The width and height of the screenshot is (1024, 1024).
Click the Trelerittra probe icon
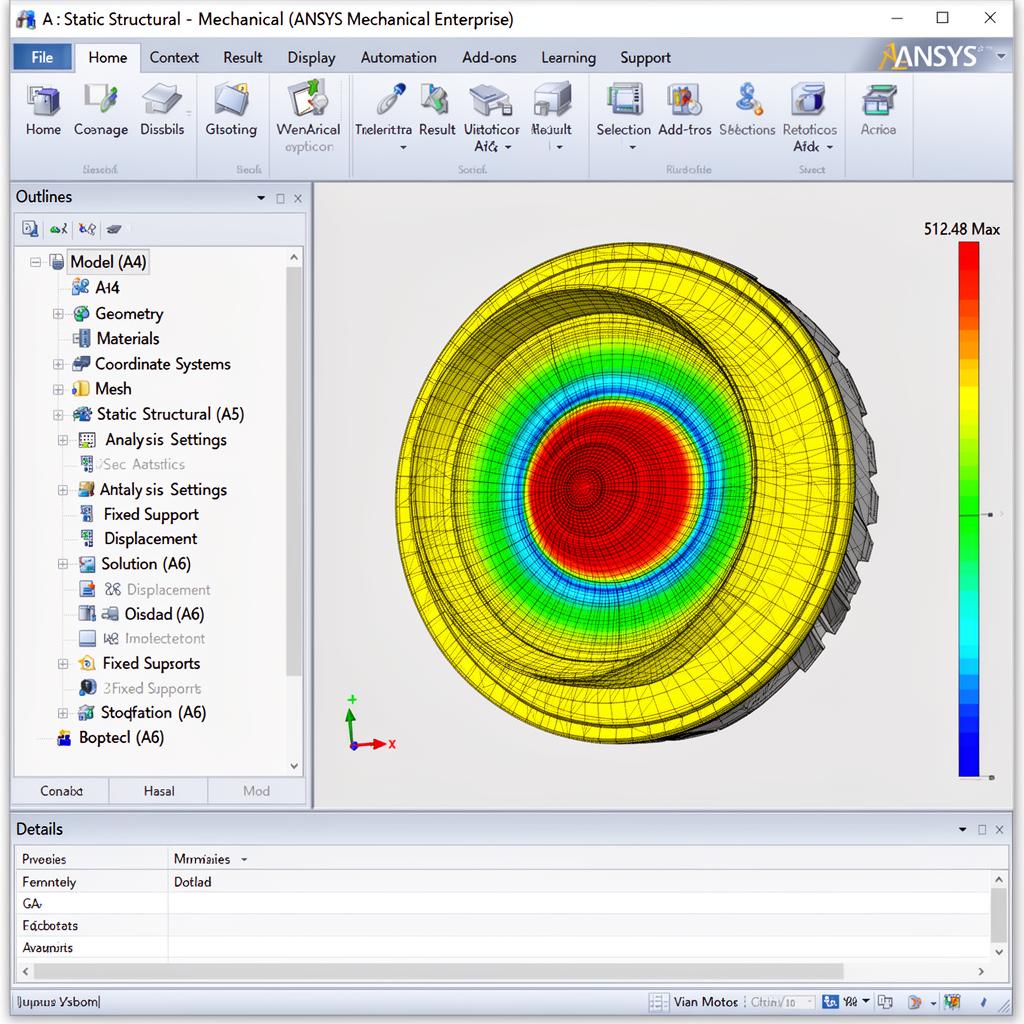(x=391, y=99)
